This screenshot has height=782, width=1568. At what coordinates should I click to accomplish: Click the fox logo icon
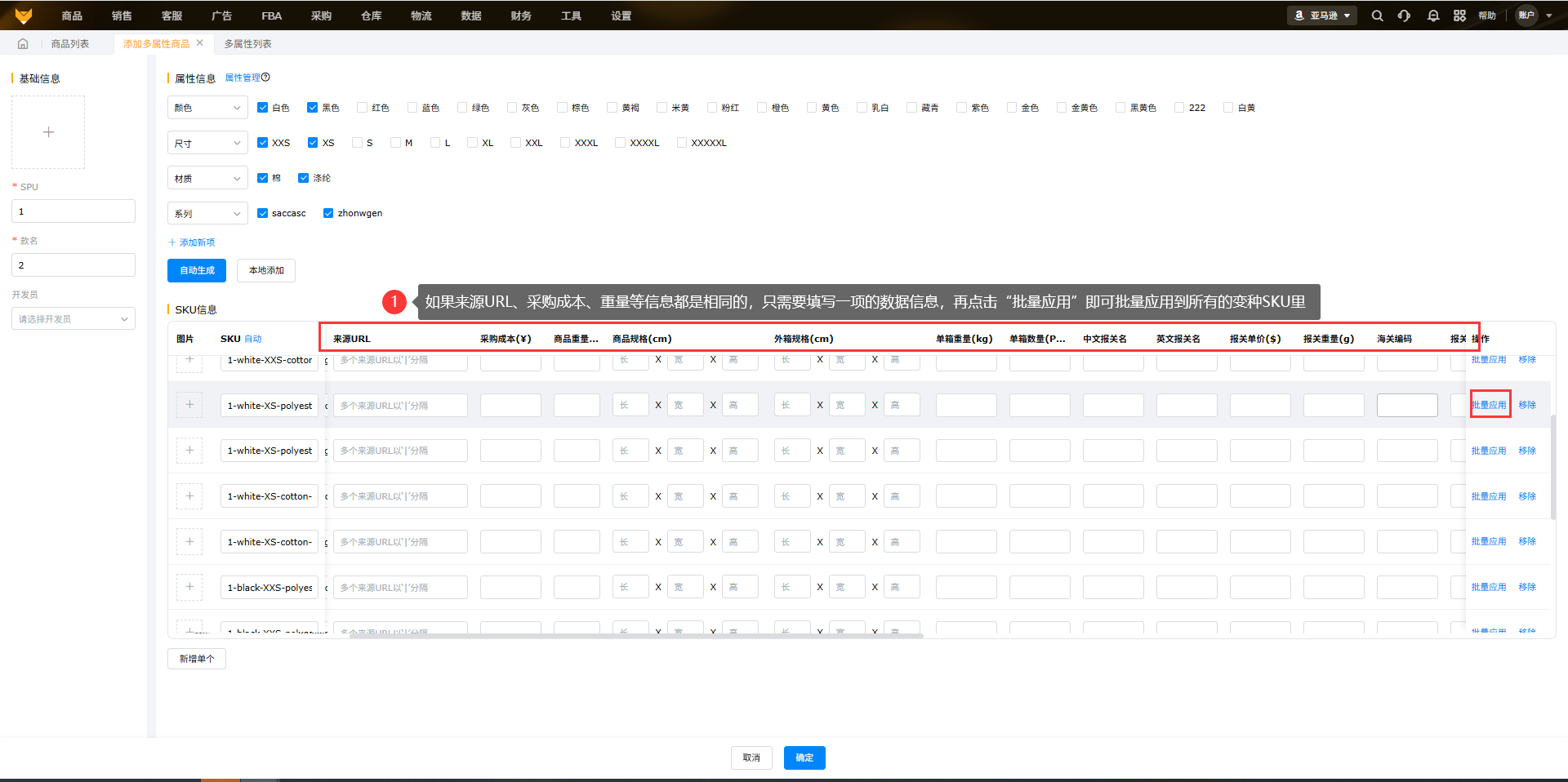[24, 16]
